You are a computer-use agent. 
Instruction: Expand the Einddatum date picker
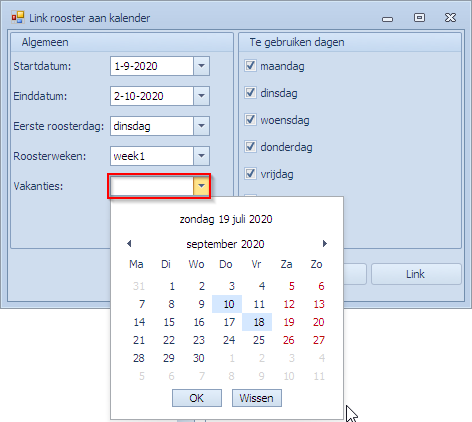tap(201, 96)
